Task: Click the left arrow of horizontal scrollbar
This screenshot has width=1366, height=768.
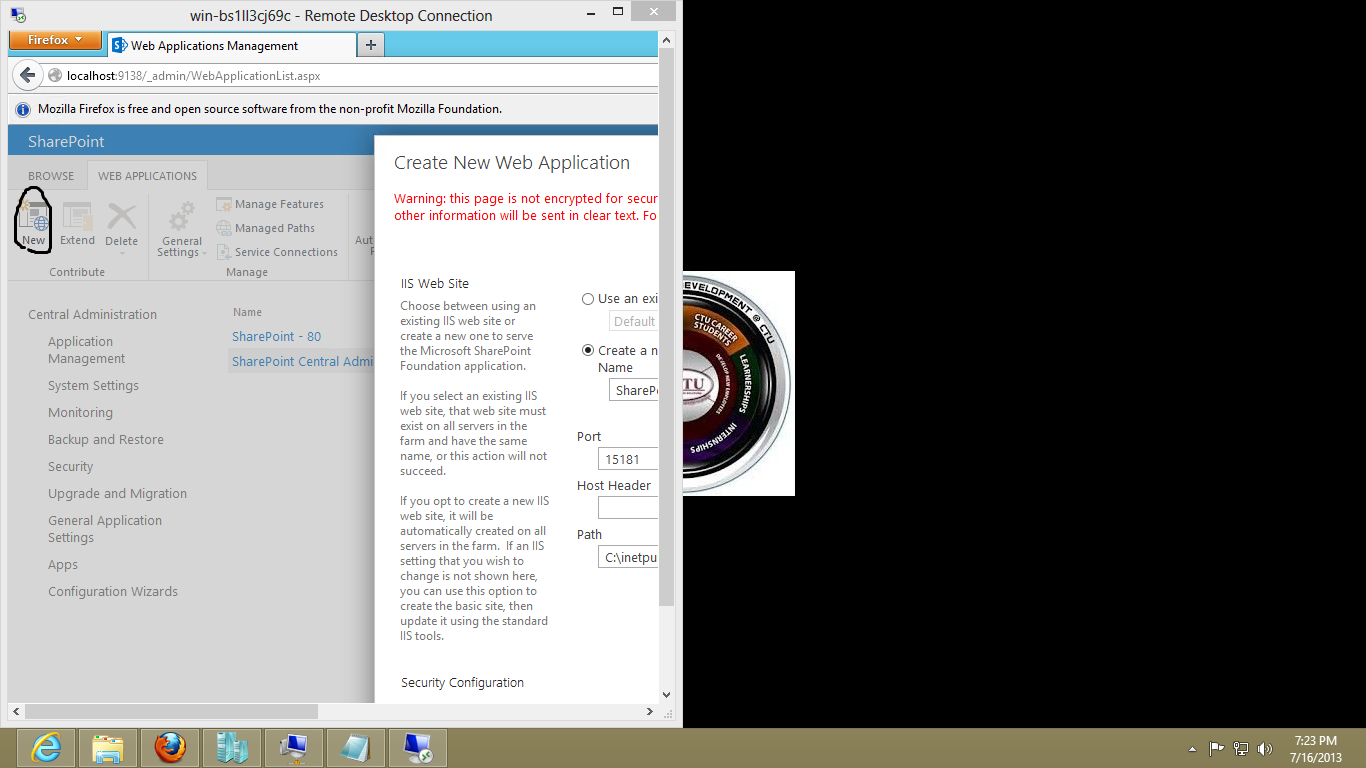Action: tap(15, 711)
